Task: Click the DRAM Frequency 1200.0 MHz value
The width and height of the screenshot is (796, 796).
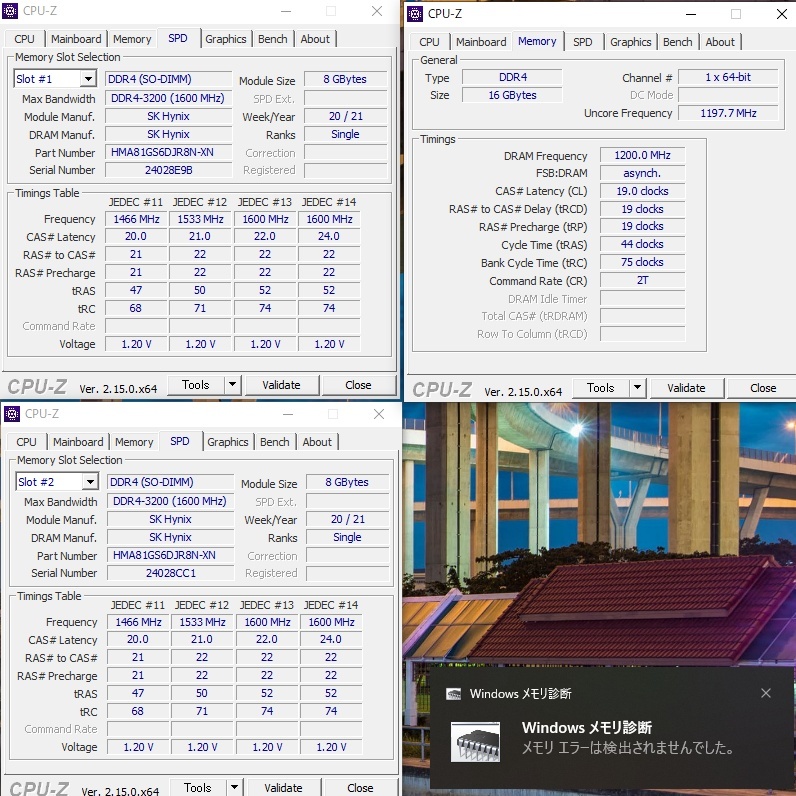Action: point(642,155)
